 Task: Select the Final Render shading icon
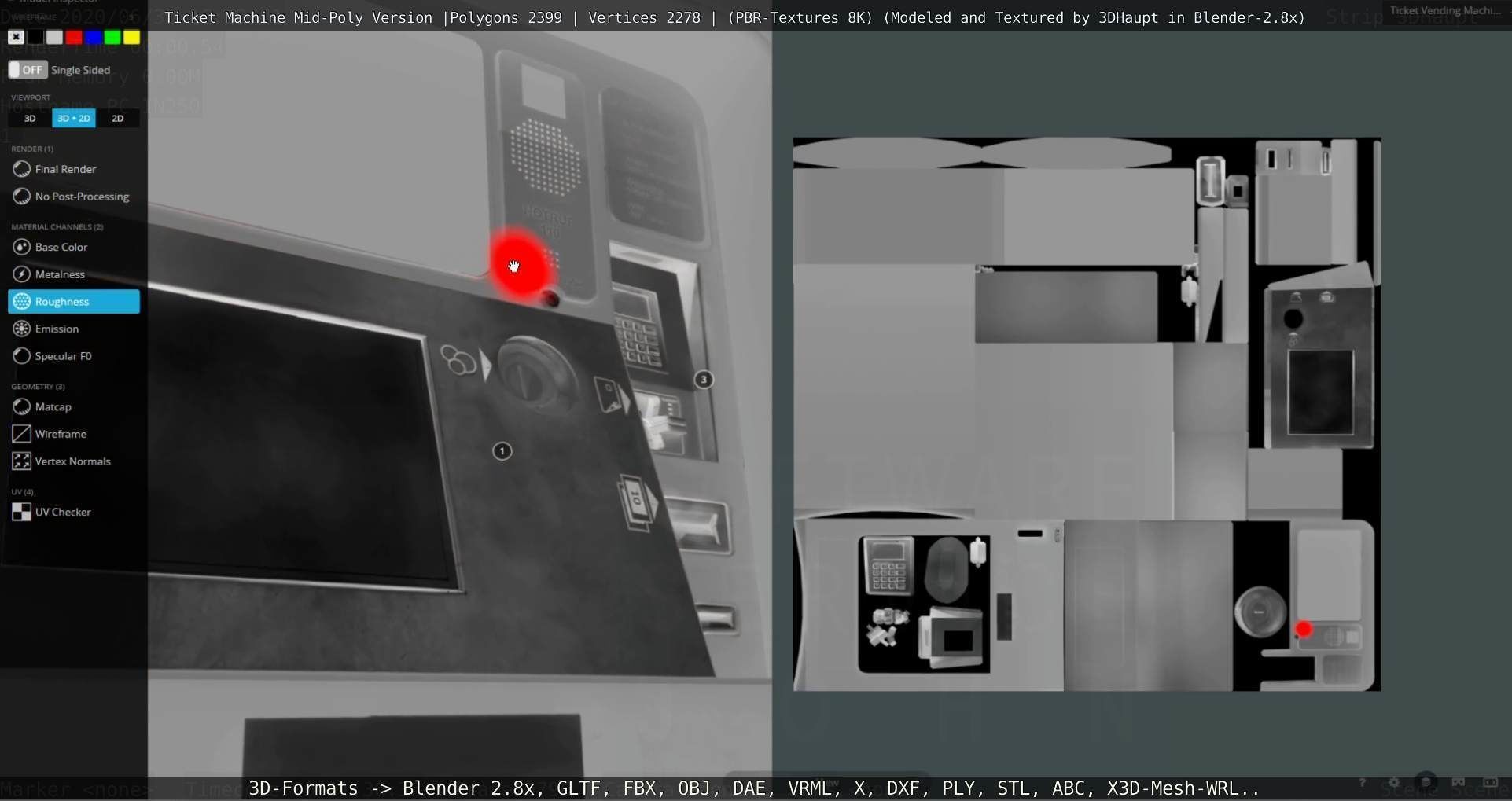pyautogui.click(x=21, y=169)
